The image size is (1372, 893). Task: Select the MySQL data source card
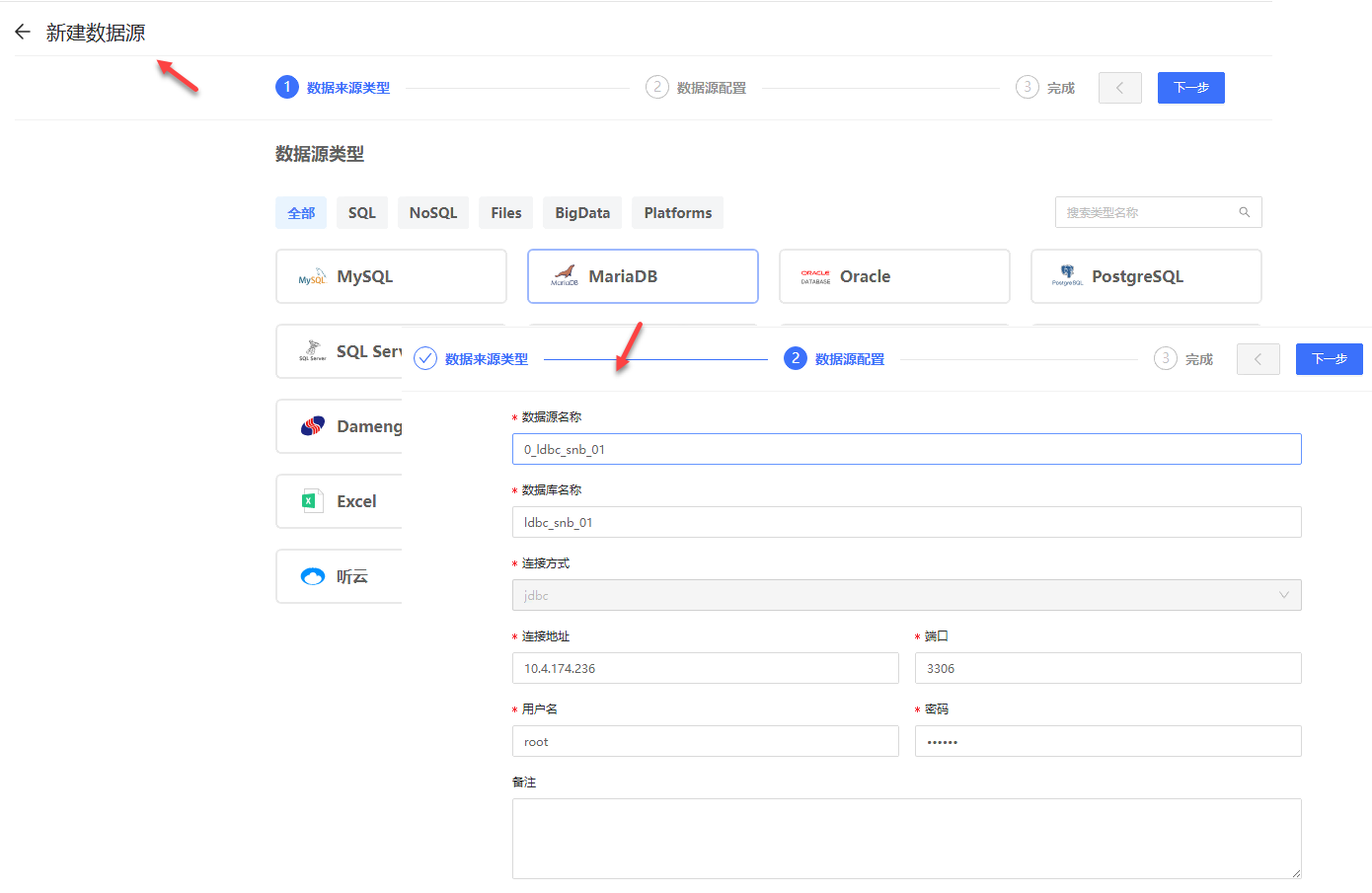pyautogui.click(x=391, y=276)
